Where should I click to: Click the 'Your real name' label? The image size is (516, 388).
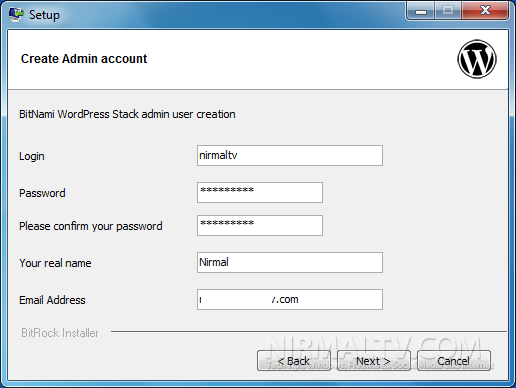tap(55, 263)
